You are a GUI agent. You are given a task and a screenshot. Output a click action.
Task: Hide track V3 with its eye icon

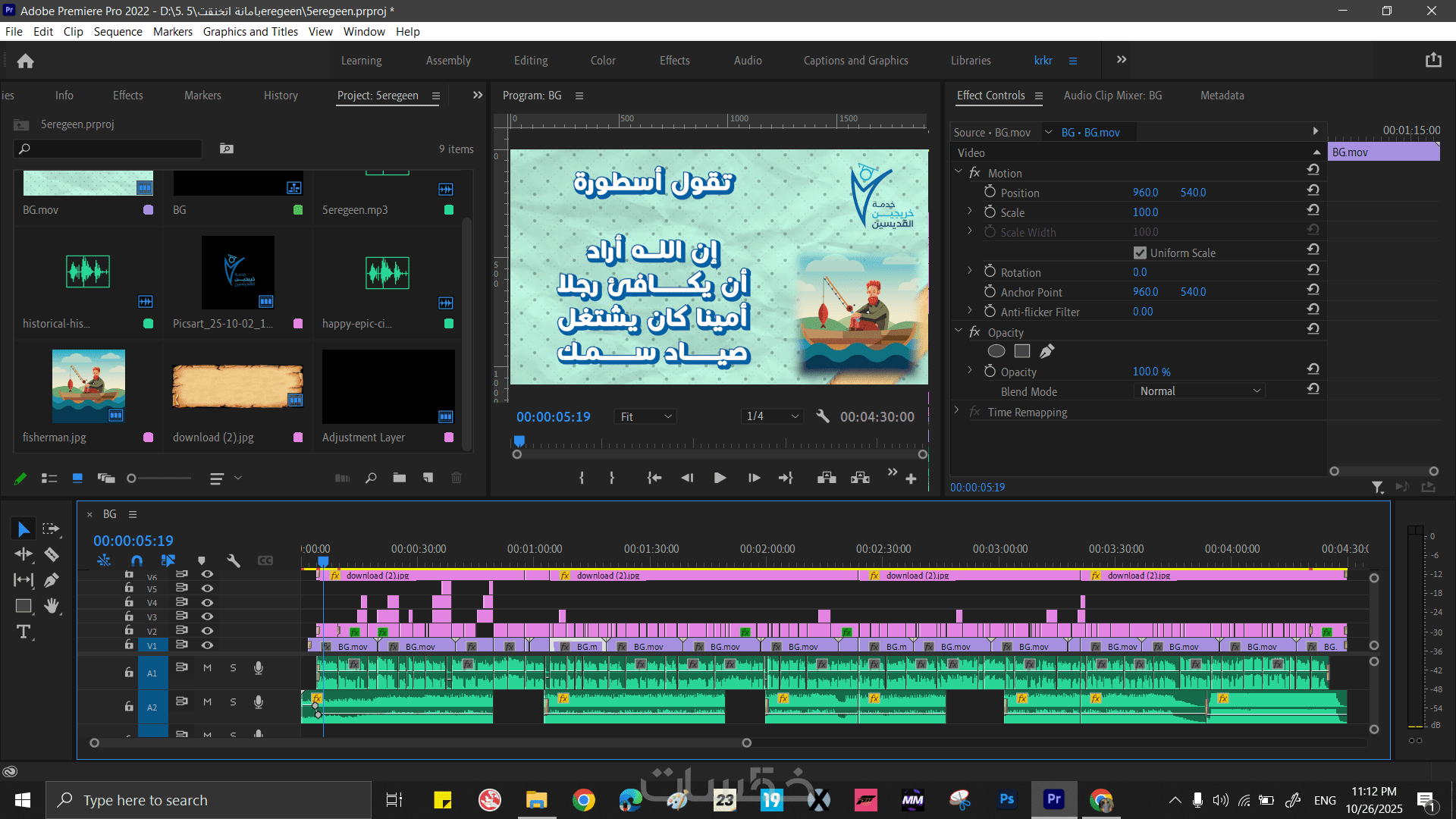point(207,617)
